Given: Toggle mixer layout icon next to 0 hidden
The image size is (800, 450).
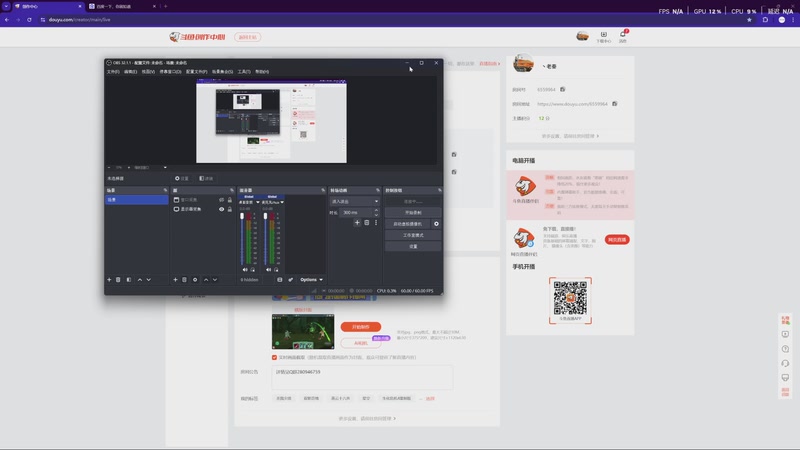Looking at the screenshot, I should click(x=280, y=280).
